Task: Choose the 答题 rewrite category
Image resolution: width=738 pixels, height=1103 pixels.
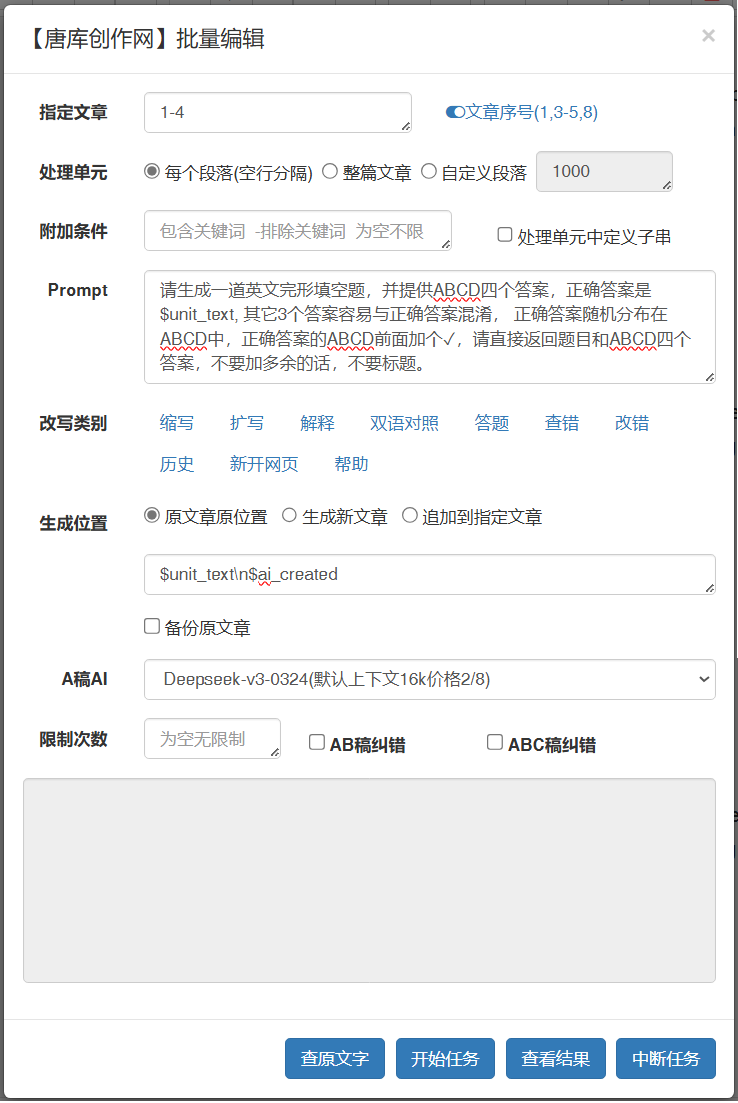Action: point(492,423)
